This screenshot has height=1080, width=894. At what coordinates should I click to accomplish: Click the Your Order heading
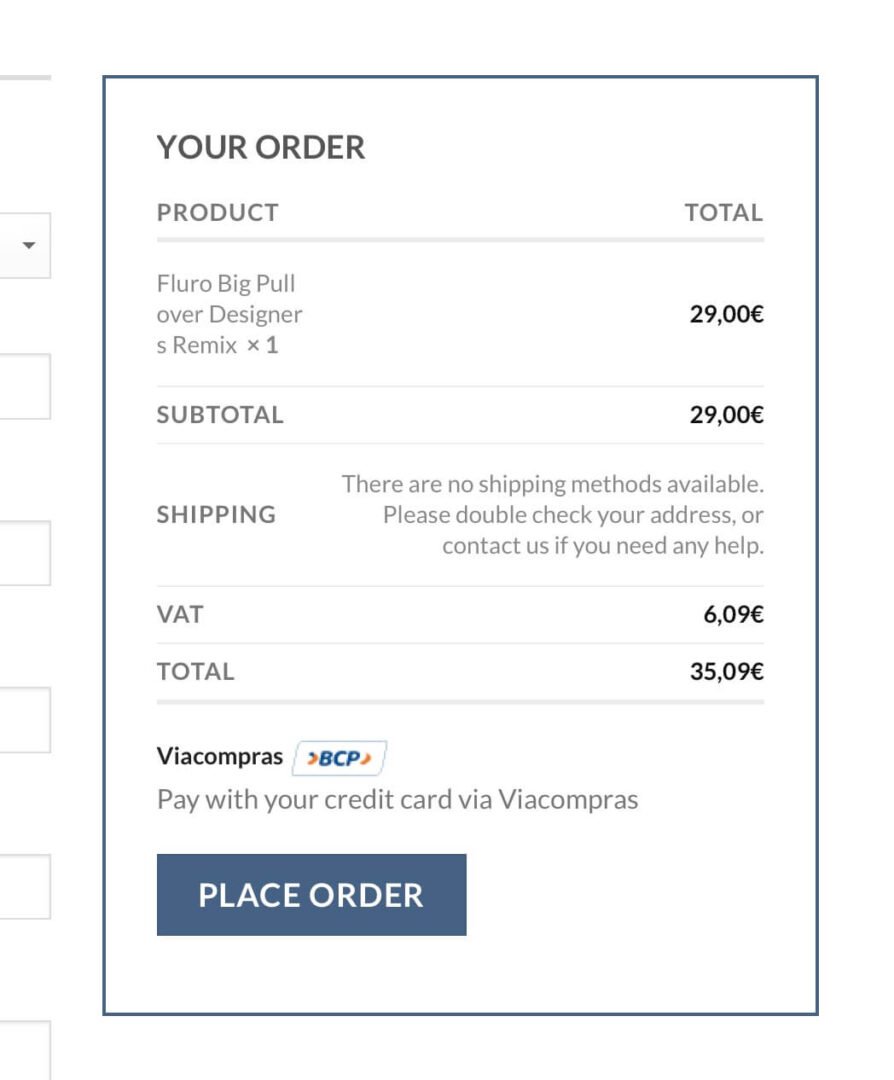(x=261, y=148)
